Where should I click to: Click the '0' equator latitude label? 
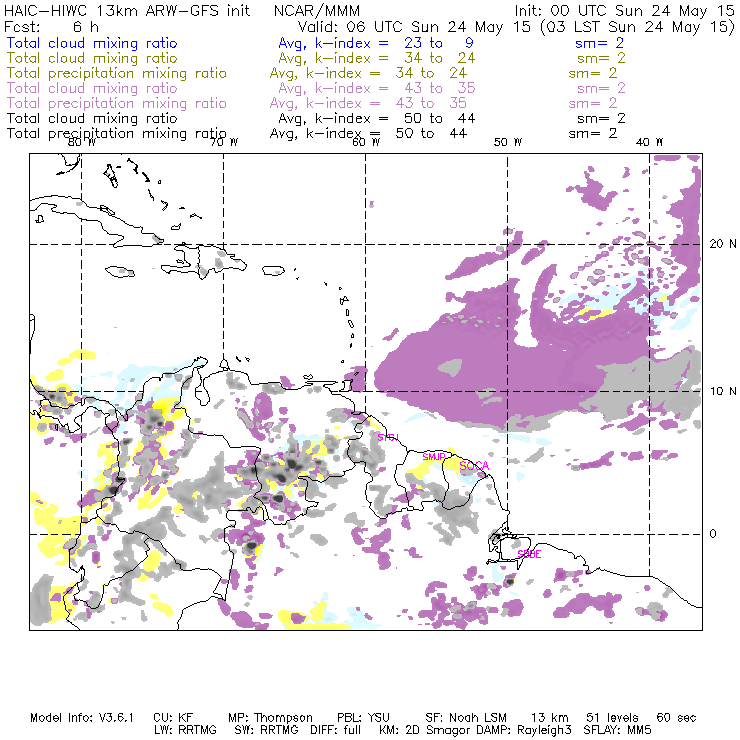click(713, 534)
